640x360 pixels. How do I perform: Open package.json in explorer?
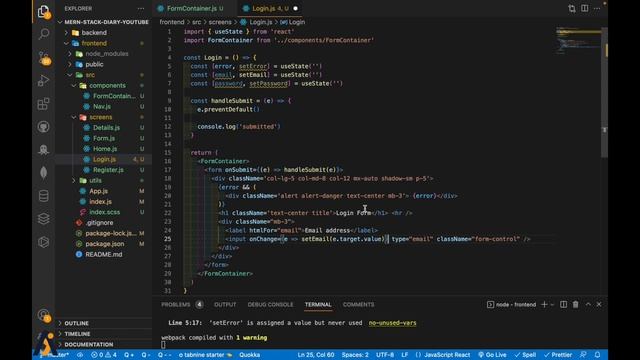tap(104, 244)
